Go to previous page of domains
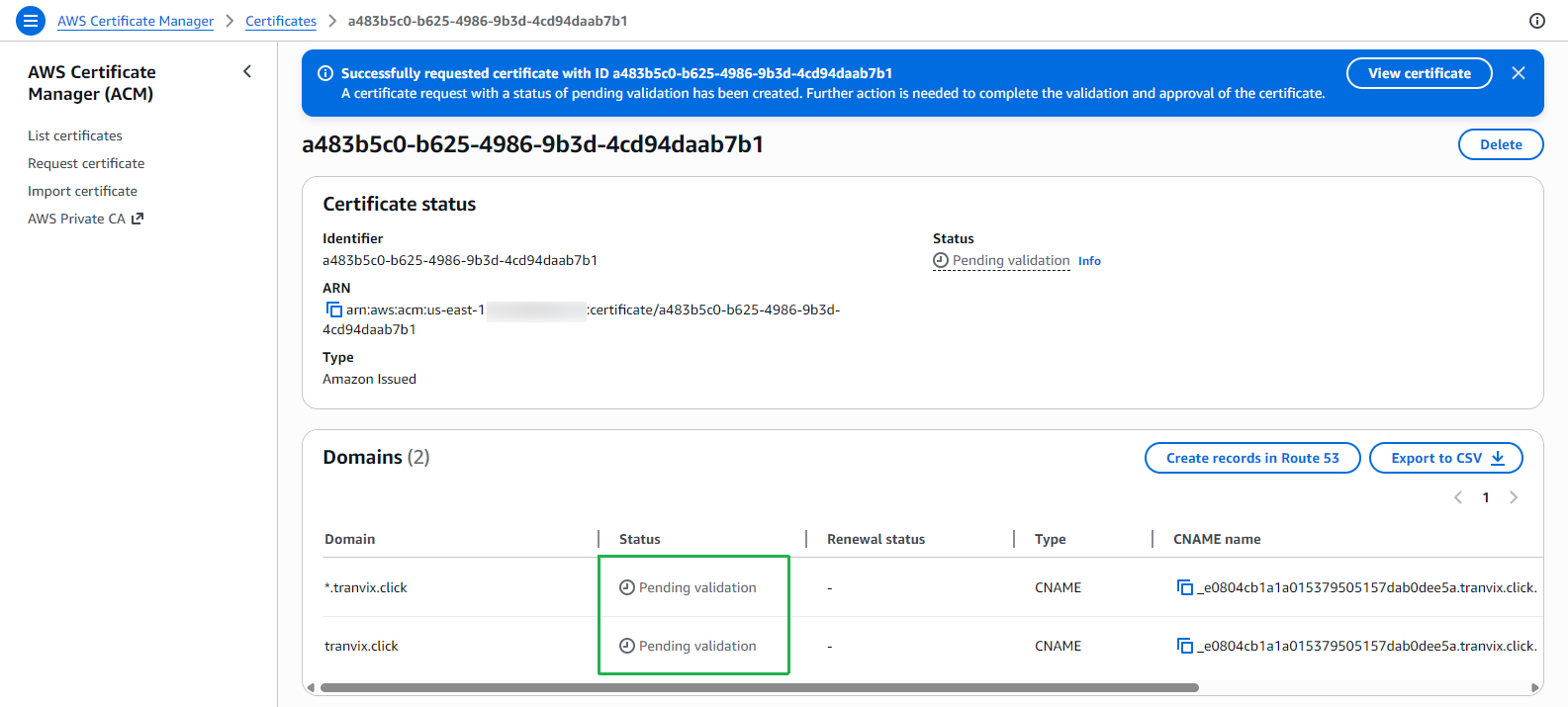 click(x=1458, y=497)
